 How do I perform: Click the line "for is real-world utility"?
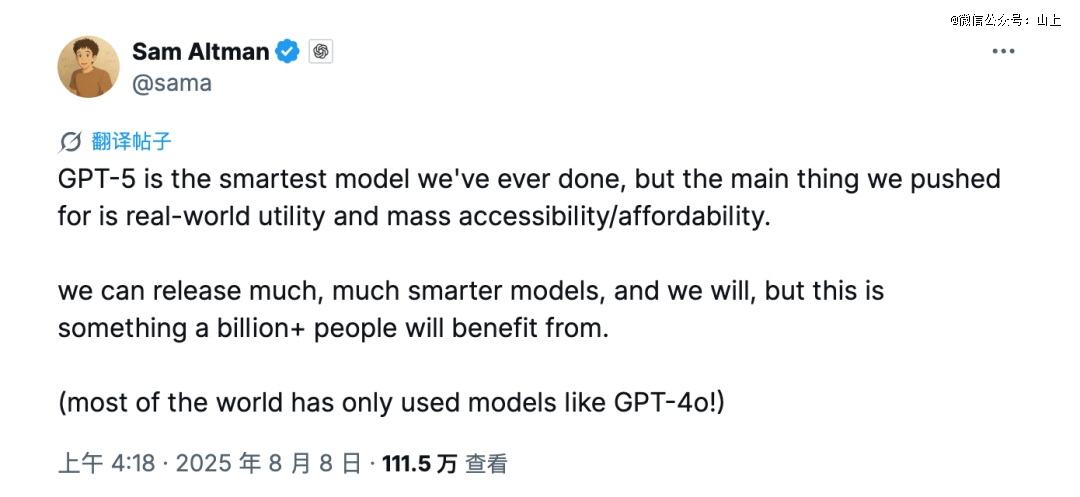(x=414, y=216)
